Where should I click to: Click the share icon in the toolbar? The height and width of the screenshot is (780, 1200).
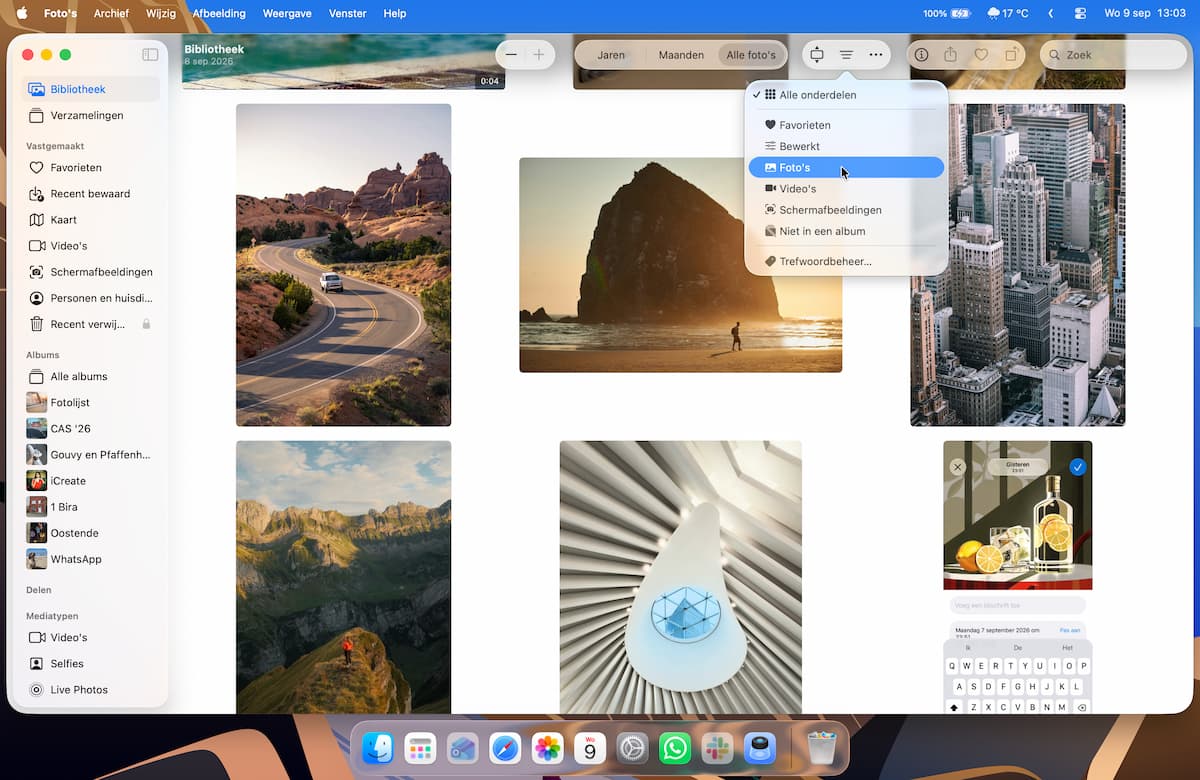951,55
